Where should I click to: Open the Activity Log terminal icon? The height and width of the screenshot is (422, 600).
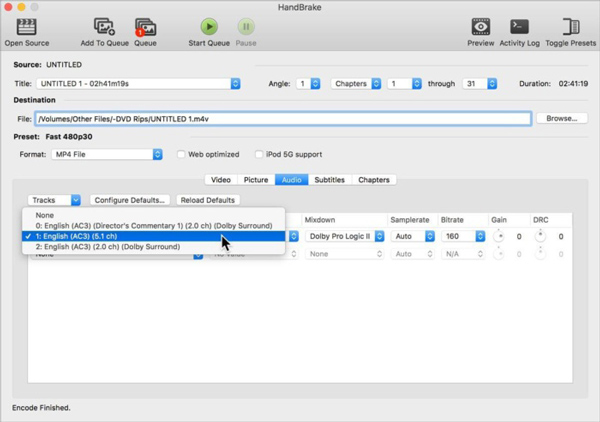[x=519, y=27]
